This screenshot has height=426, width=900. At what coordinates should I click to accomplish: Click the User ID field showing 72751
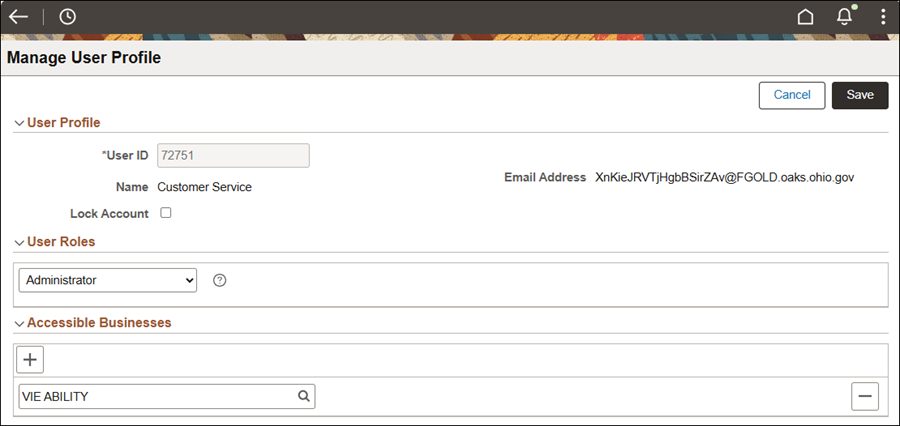pos(234,156)
